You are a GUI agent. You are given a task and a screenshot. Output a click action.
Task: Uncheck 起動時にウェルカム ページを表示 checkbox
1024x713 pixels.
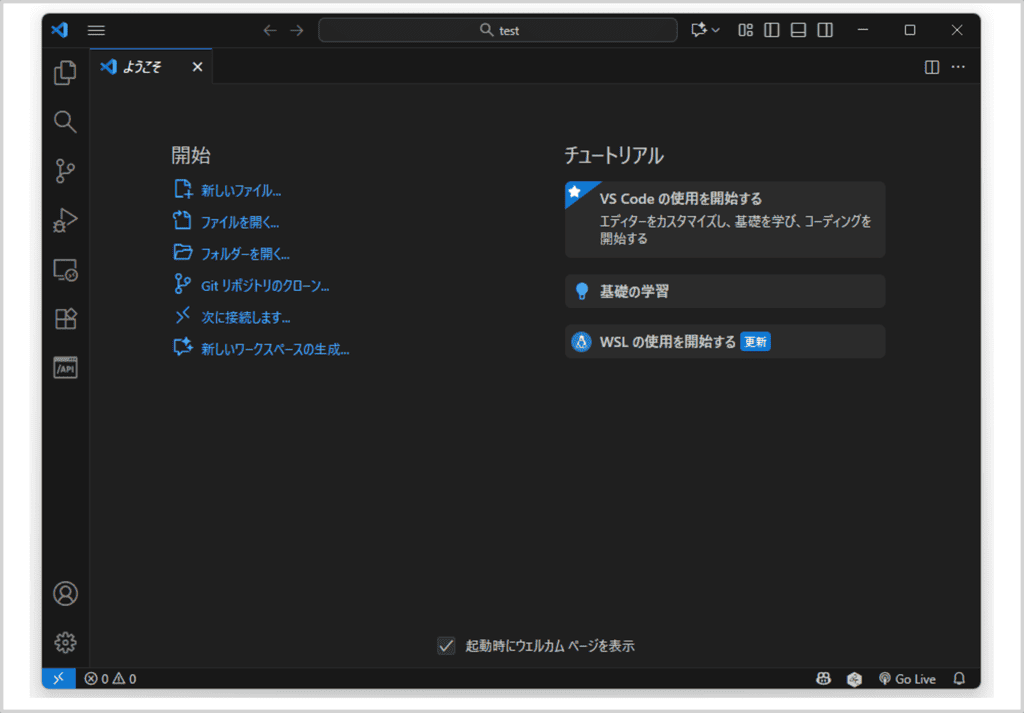[x=447, y=646]
